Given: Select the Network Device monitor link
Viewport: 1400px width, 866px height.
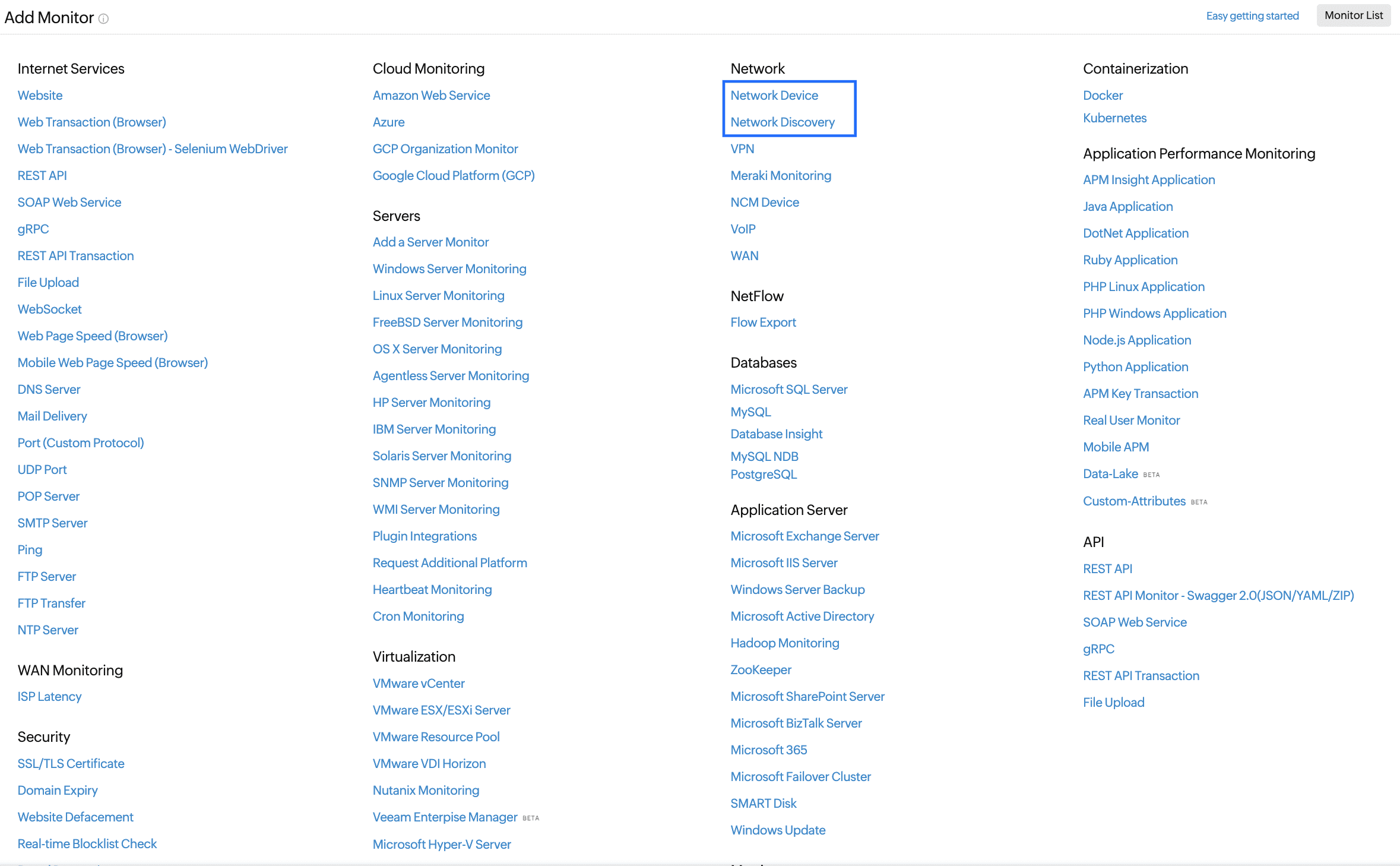Looking at the screenshot, I should tap(774, 95).
